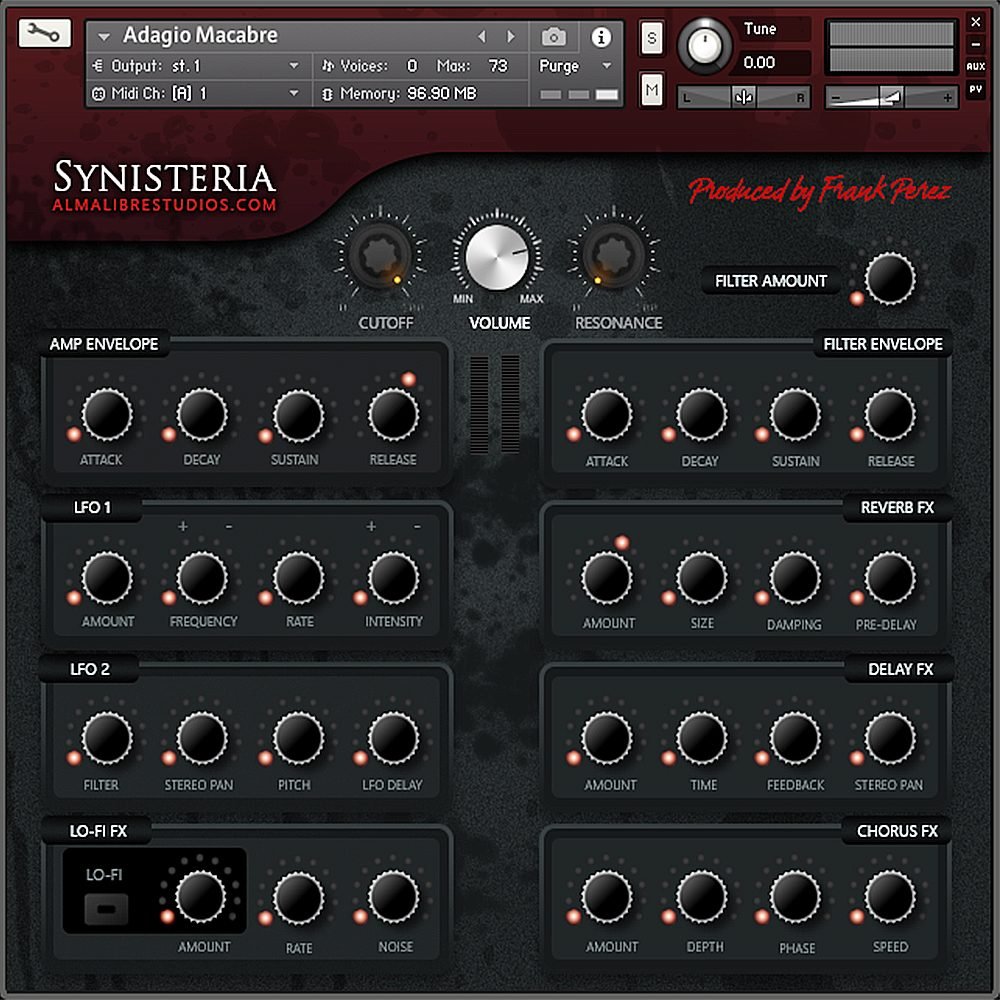Open snapshot view with camera icon
Image resolution: width=1000 pixels, height=1000 pixels.
(x=553, y=37)
